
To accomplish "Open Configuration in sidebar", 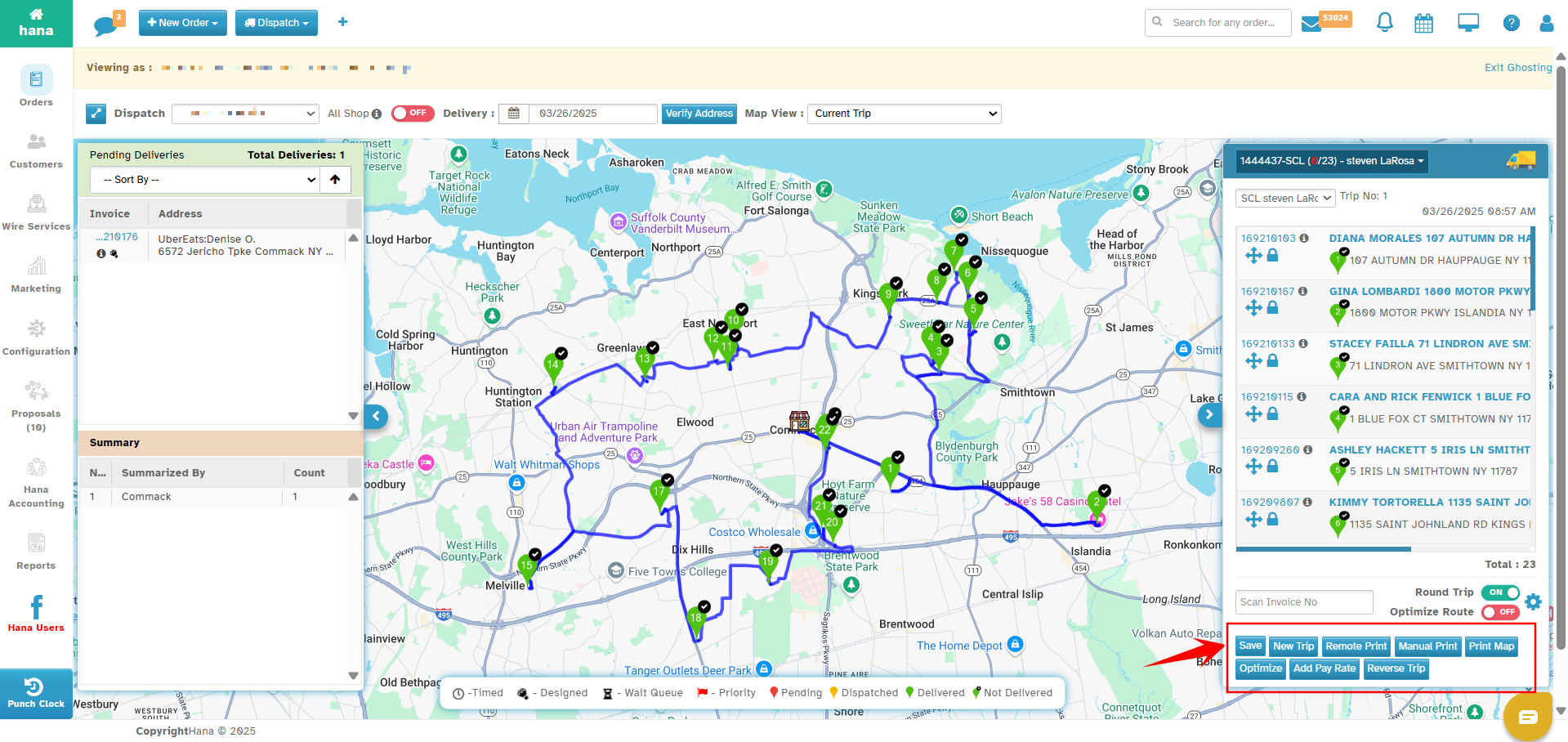I will 36,338.
